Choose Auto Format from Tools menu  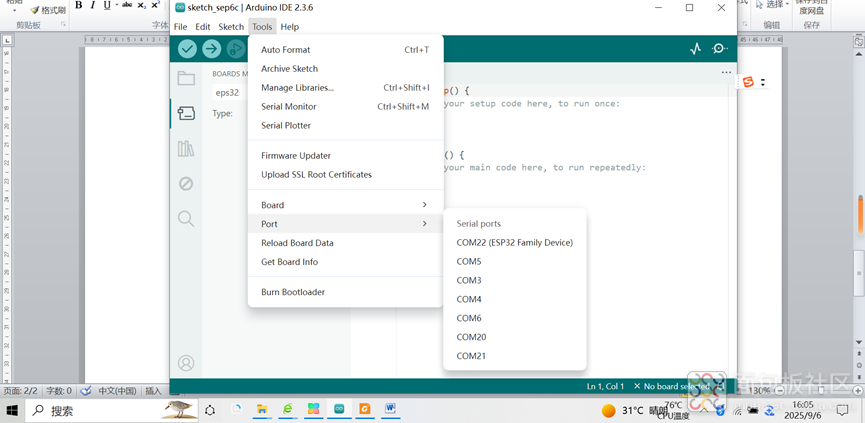coord(286,50)
